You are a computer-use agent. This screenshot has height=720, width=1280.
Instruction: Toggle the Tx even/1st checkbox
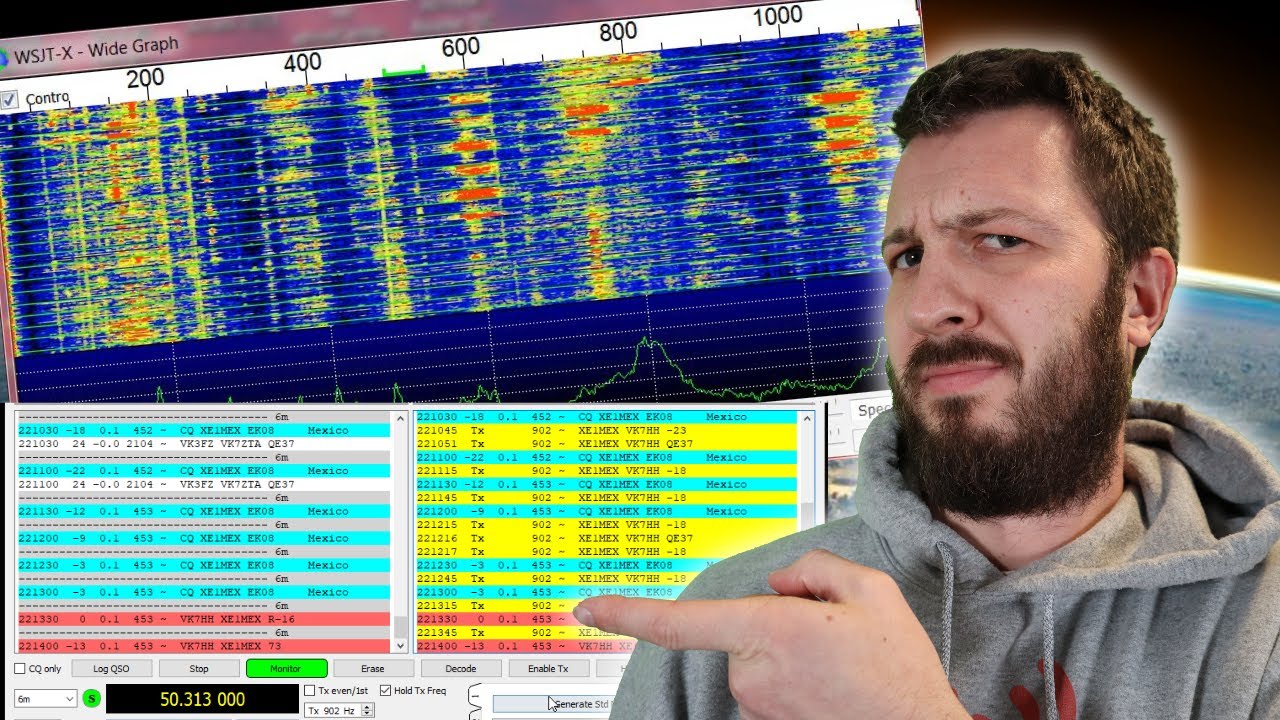pos(310,691)
